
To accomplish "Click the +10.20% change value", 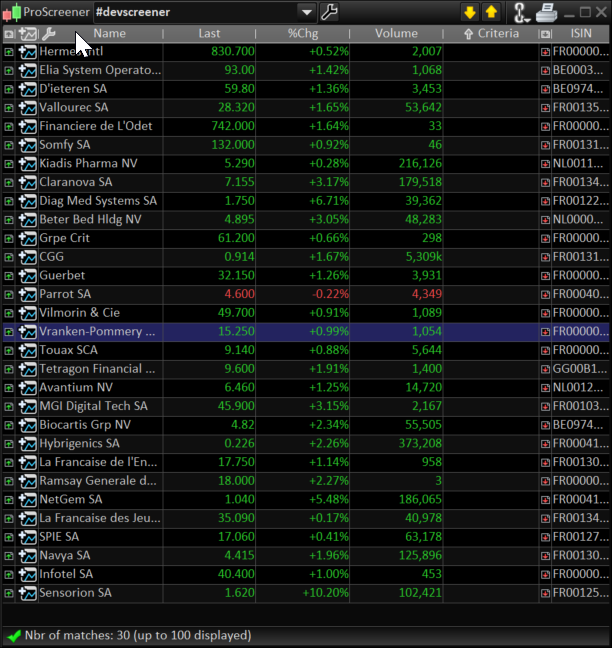I will (x=326, y=593).
